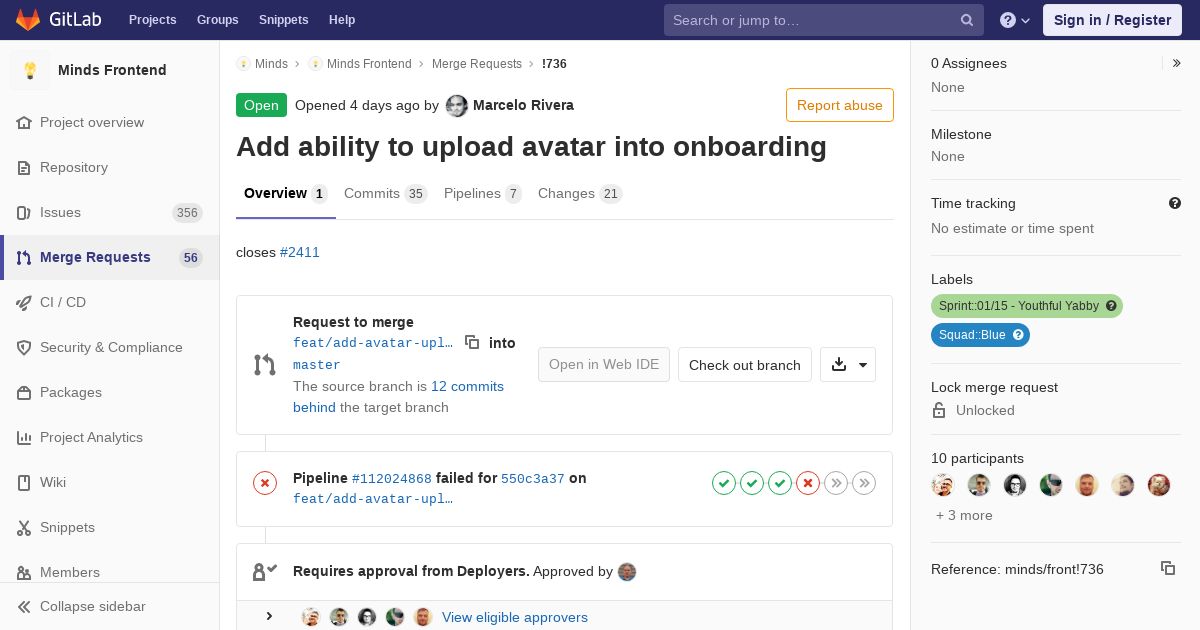Screen dimensions: 1200x630
Task: Expand the approvers list chevron
Action: coord(269,616)
